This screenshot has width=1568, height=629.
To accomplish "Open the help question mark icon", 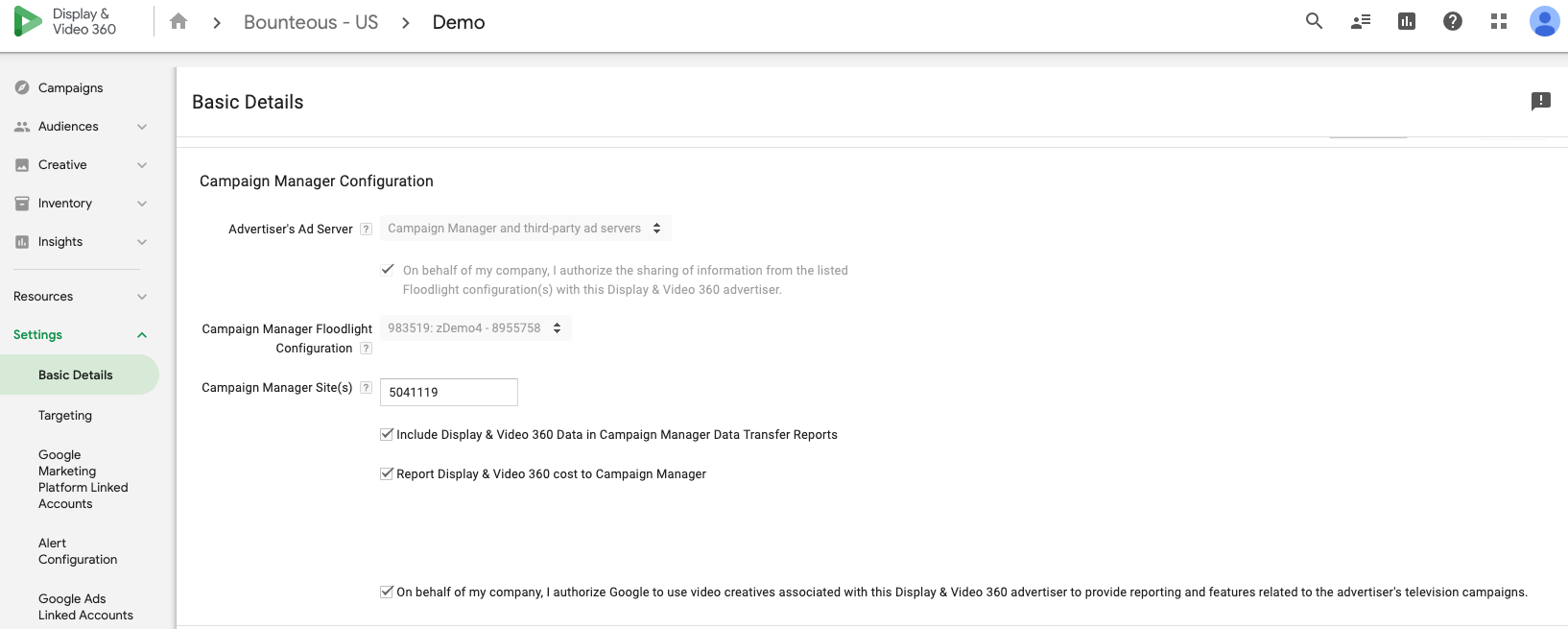I will tap(1453, 21).
